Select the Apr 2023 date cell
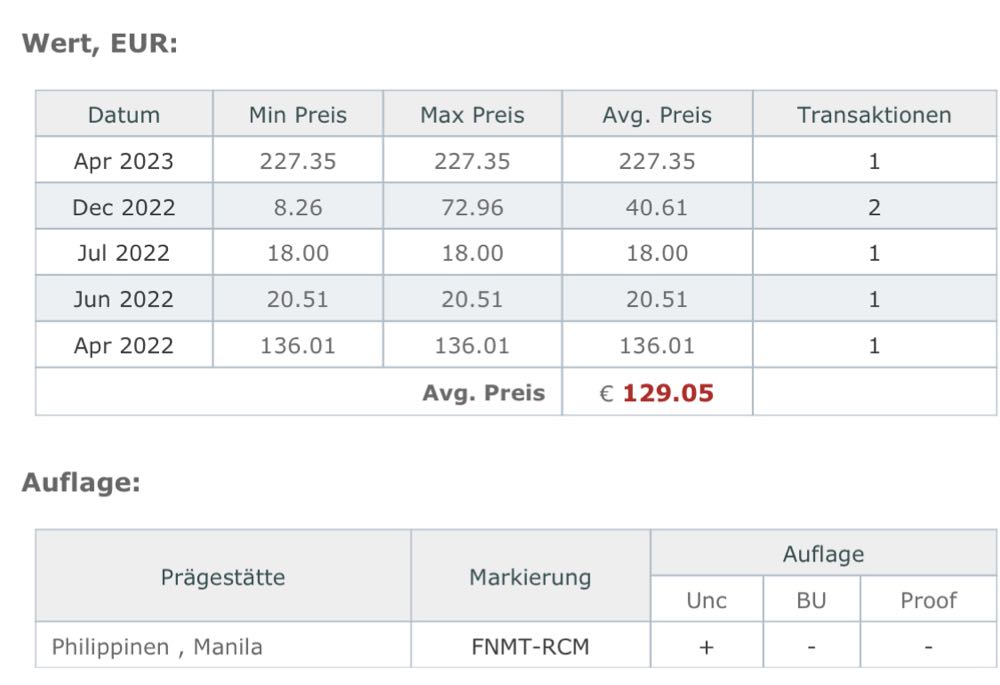 [124, 161]
